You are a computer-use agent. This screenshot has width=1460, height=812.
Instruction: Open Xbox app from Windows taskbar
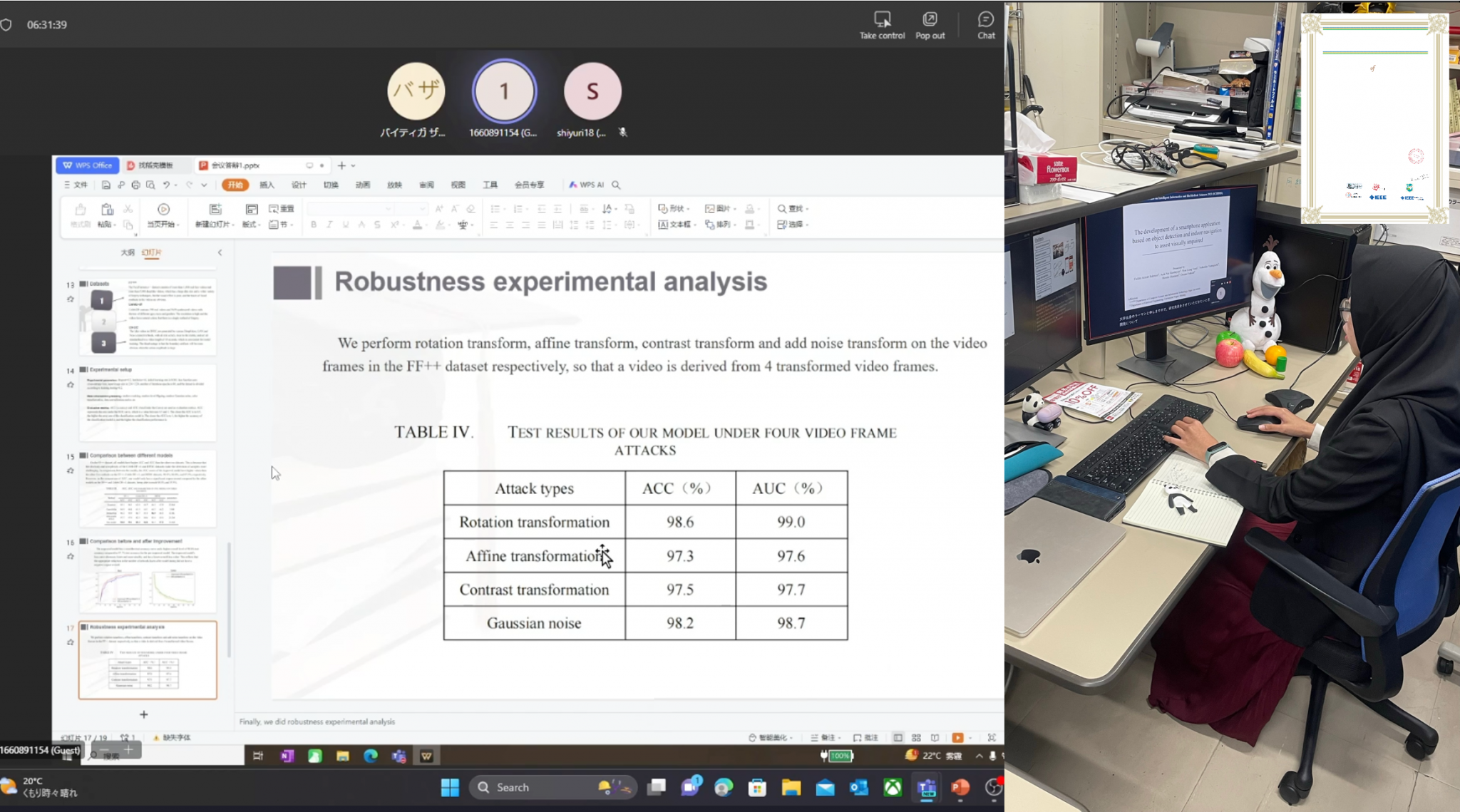click(x=893, y=787)
